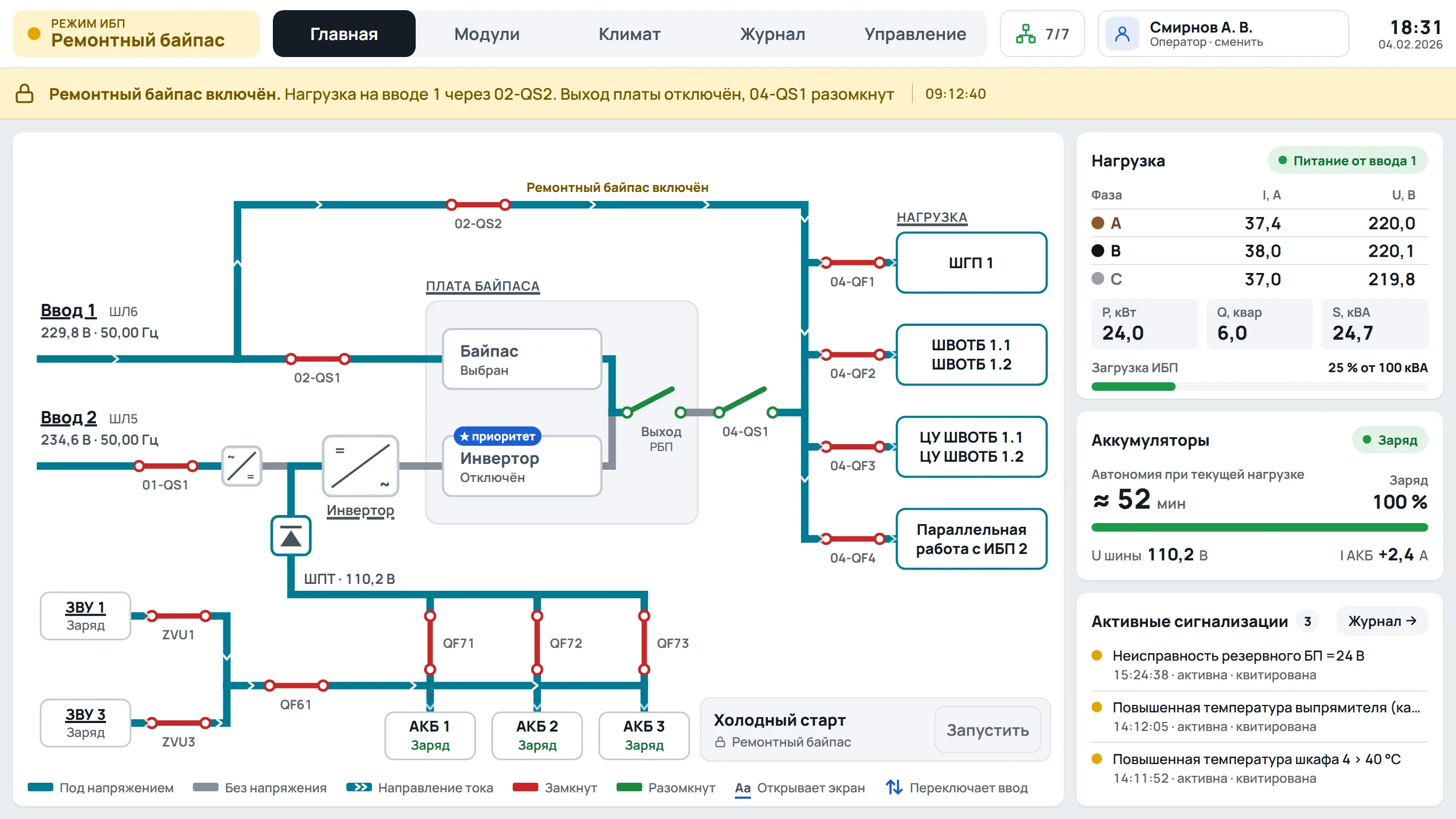Toggle the Выход РБП switch
1456x819 pixels.
click(654, 402)
